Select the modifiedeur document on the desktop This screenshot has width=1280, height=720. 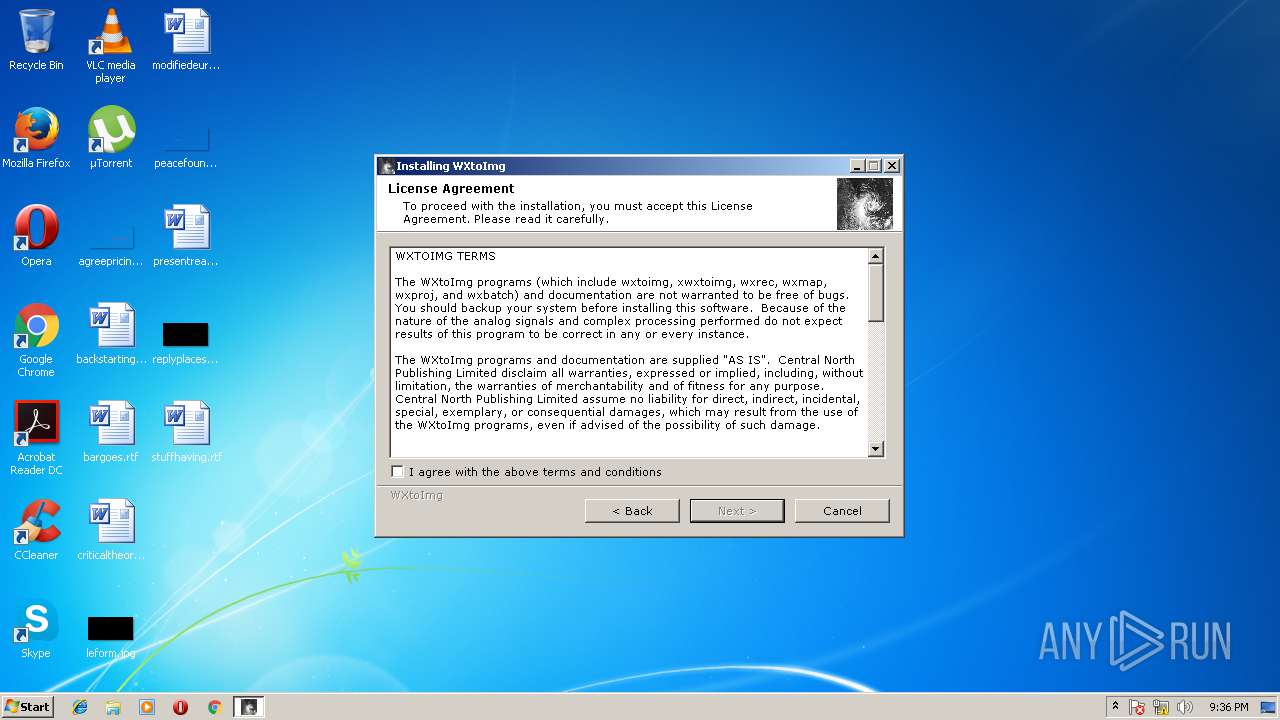[x=186, y=40]
